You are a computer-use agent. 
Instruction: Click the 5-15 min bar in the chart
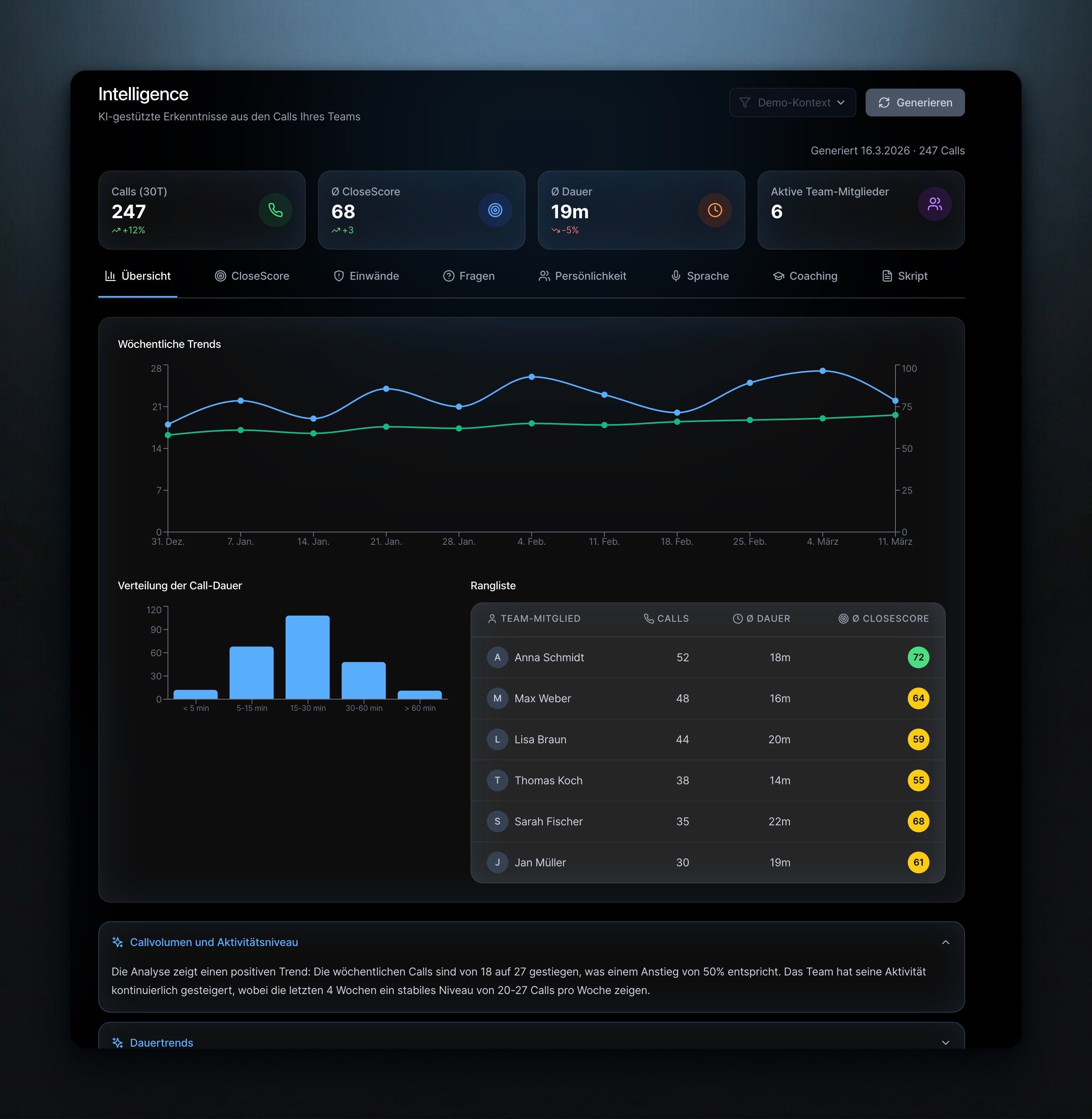tap(251, 673)
